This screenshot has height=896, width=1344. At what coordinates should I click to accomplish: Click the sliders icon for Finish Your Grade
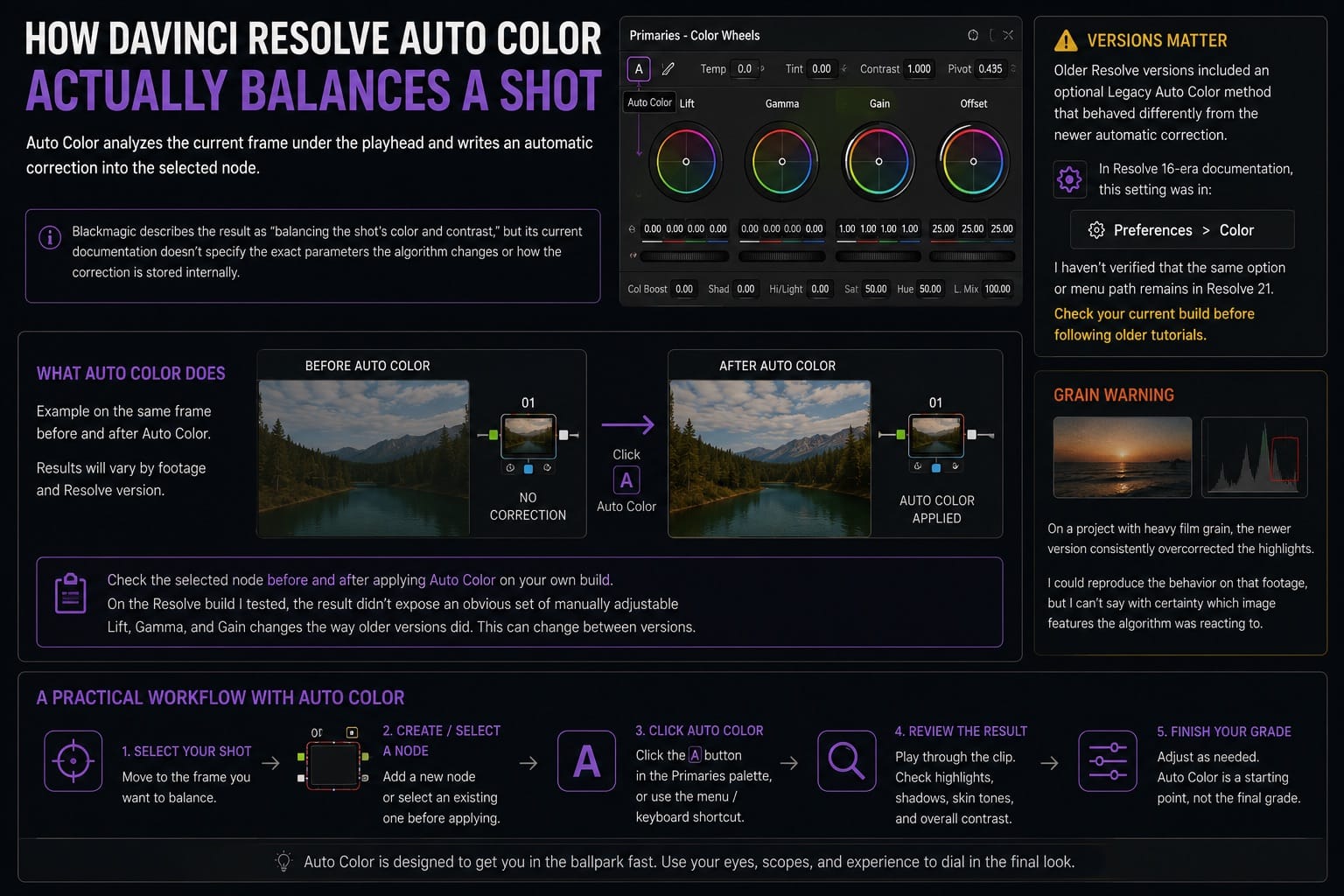(1108, 761)
